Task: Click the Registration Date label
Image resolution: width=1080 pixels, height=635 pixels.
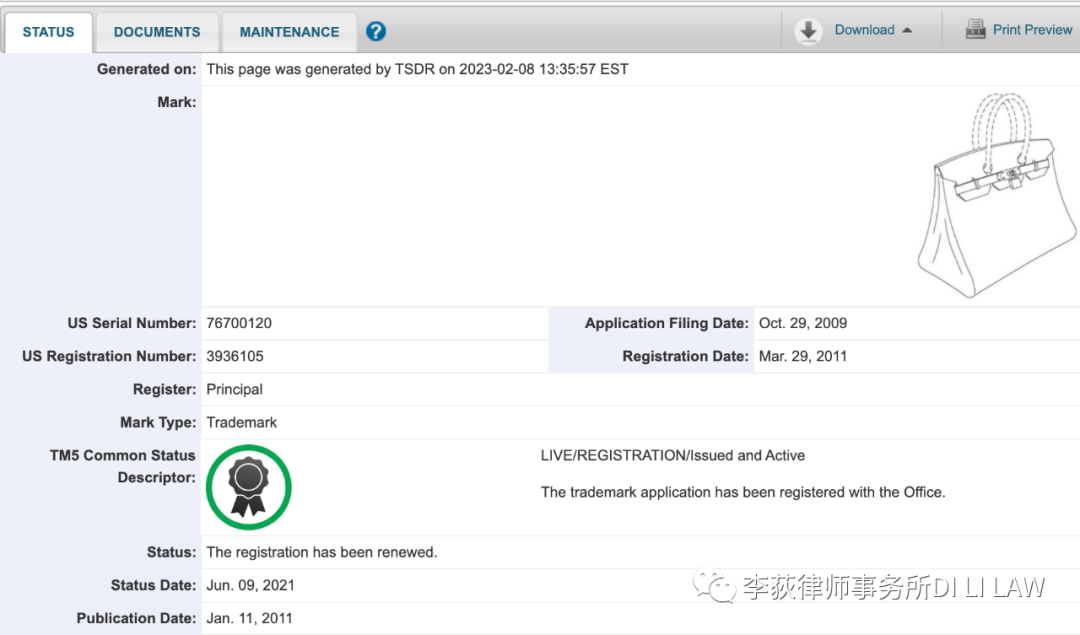Action: pos(685,356)
